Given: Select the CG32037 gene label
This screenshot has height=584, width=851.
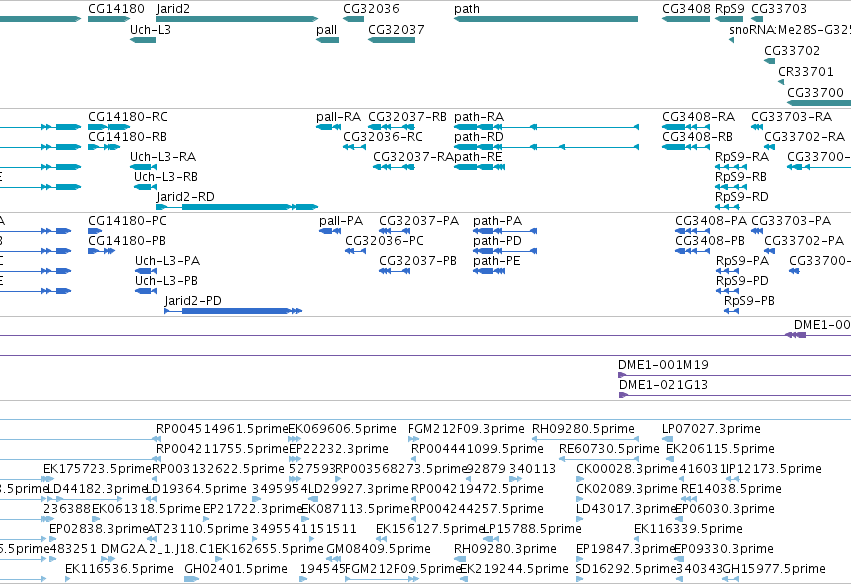Looking at the screenshot, I should pyautogui.click(x=396, y=30).
